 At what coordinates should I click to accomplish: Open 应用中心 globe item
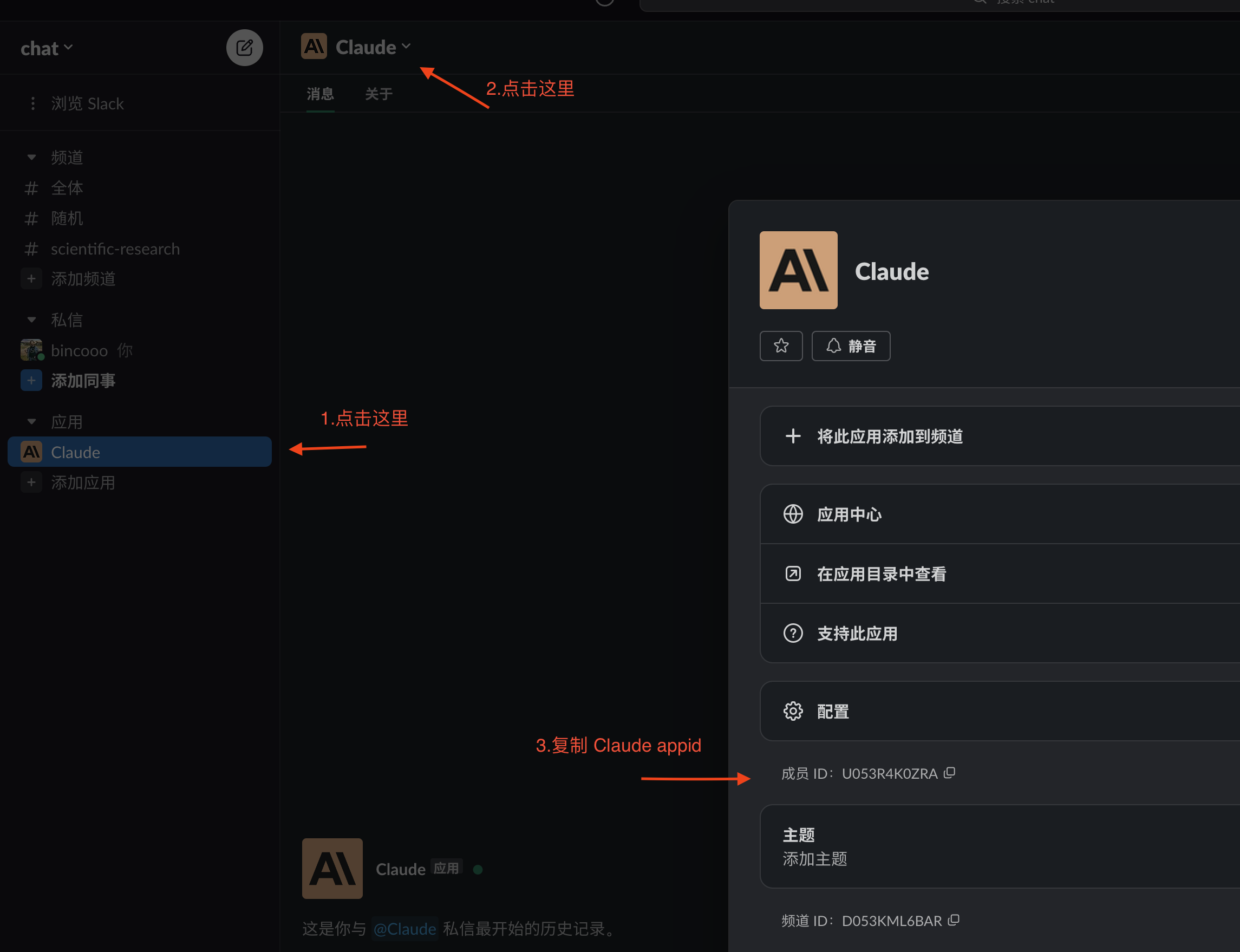click(x=849, y=514)
